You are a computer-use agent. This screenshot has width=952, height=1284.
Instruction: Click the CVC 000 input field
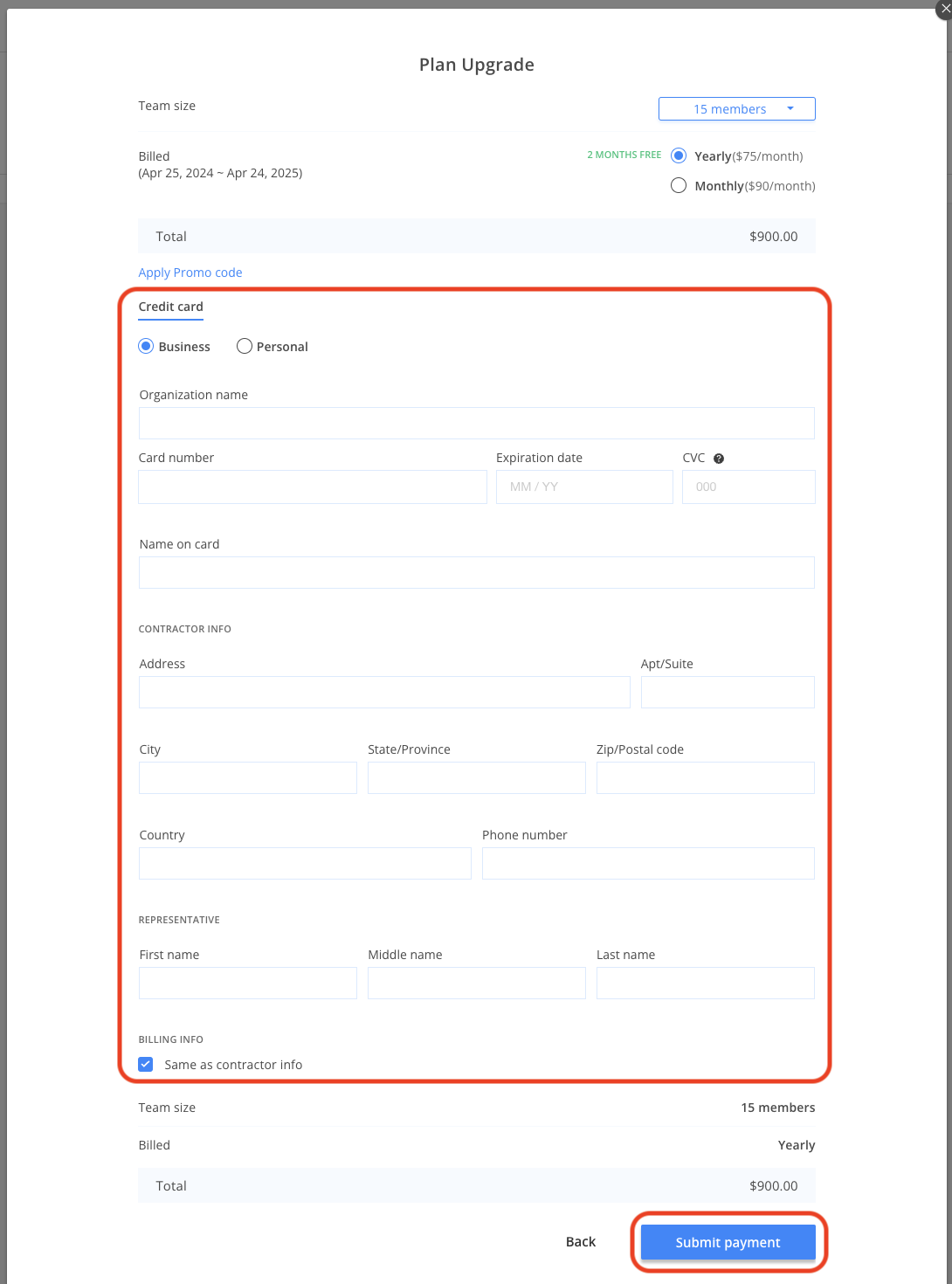[748, 487]
